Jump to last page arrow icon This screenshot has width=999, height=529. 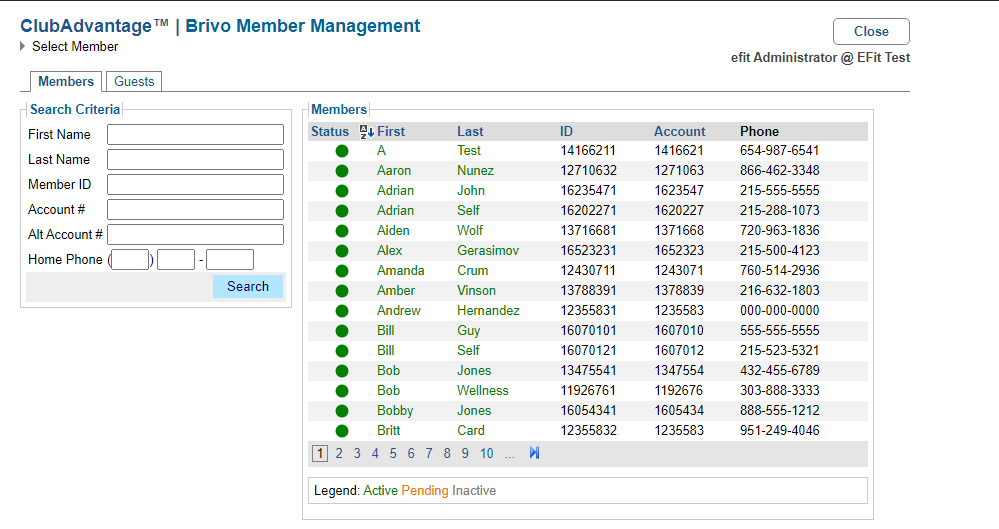pos(535,453)
